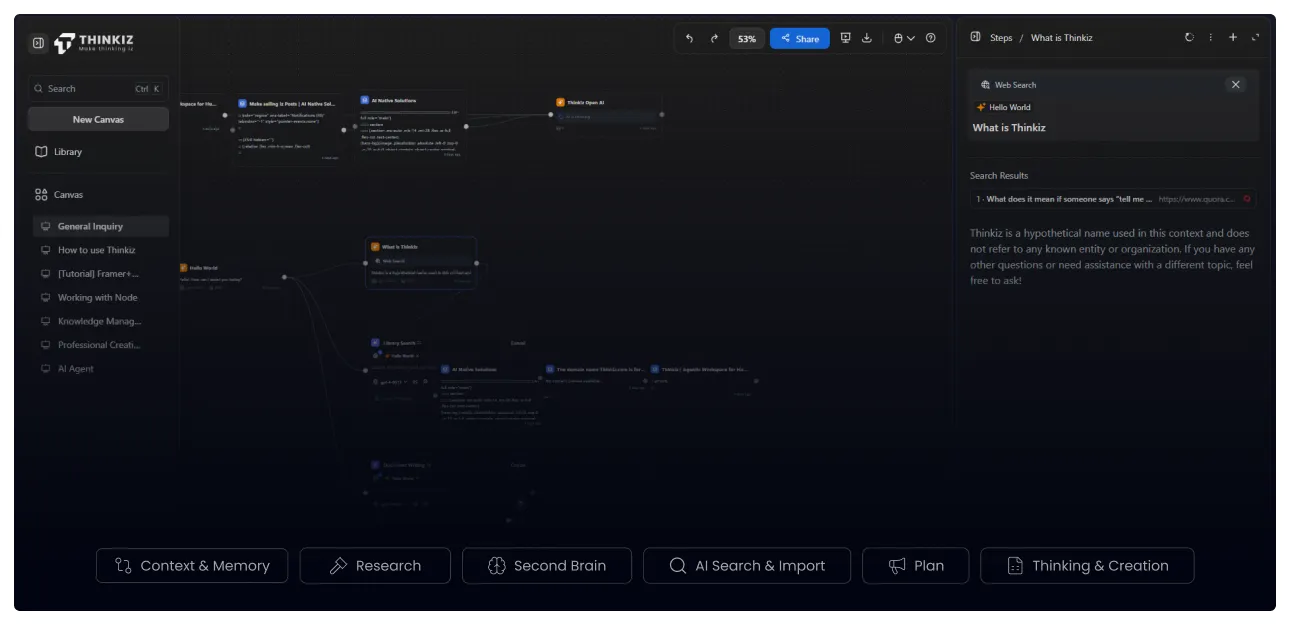Image resolution: width=1290 pixels, height=626 pixels.
Task: Click the blue Share button
Action: click(x=799, y=39)
